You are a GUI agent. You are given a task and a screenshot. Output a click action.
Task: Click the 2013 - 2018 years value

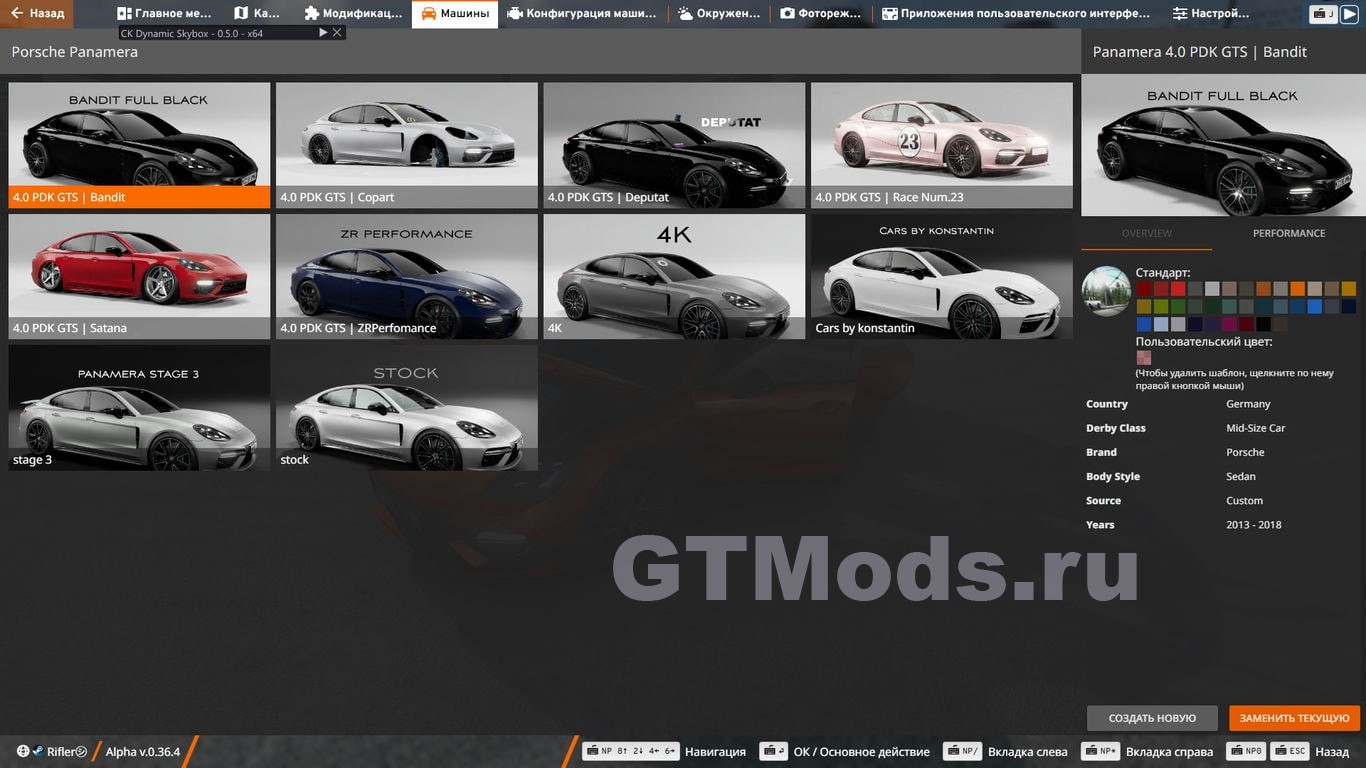tap(1254, 525)
